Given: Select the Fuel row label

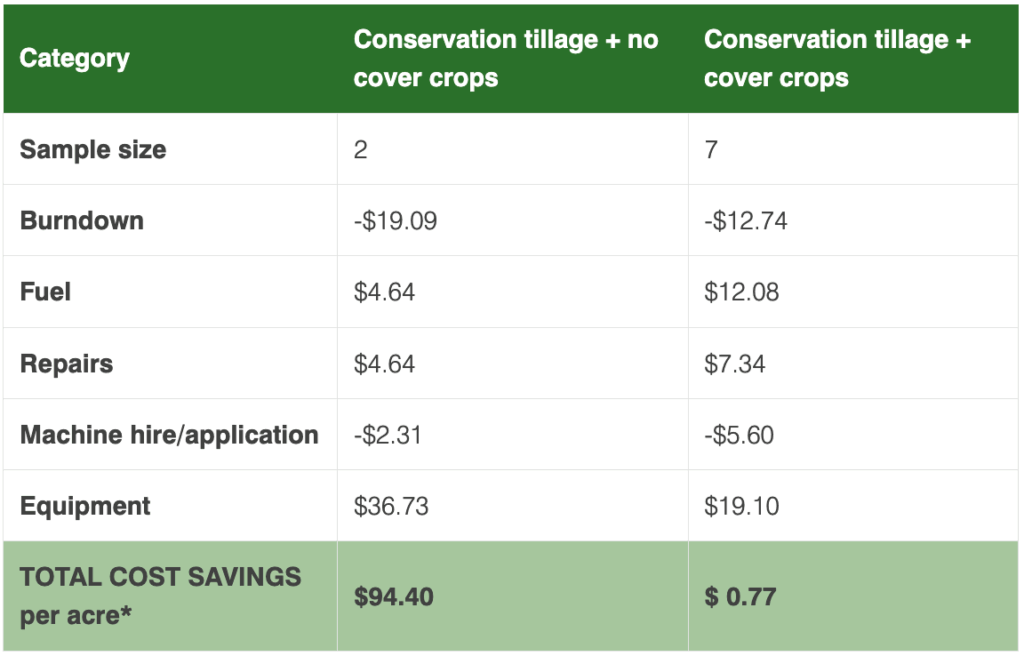Looking at the screenshot, I should (45, 292).
